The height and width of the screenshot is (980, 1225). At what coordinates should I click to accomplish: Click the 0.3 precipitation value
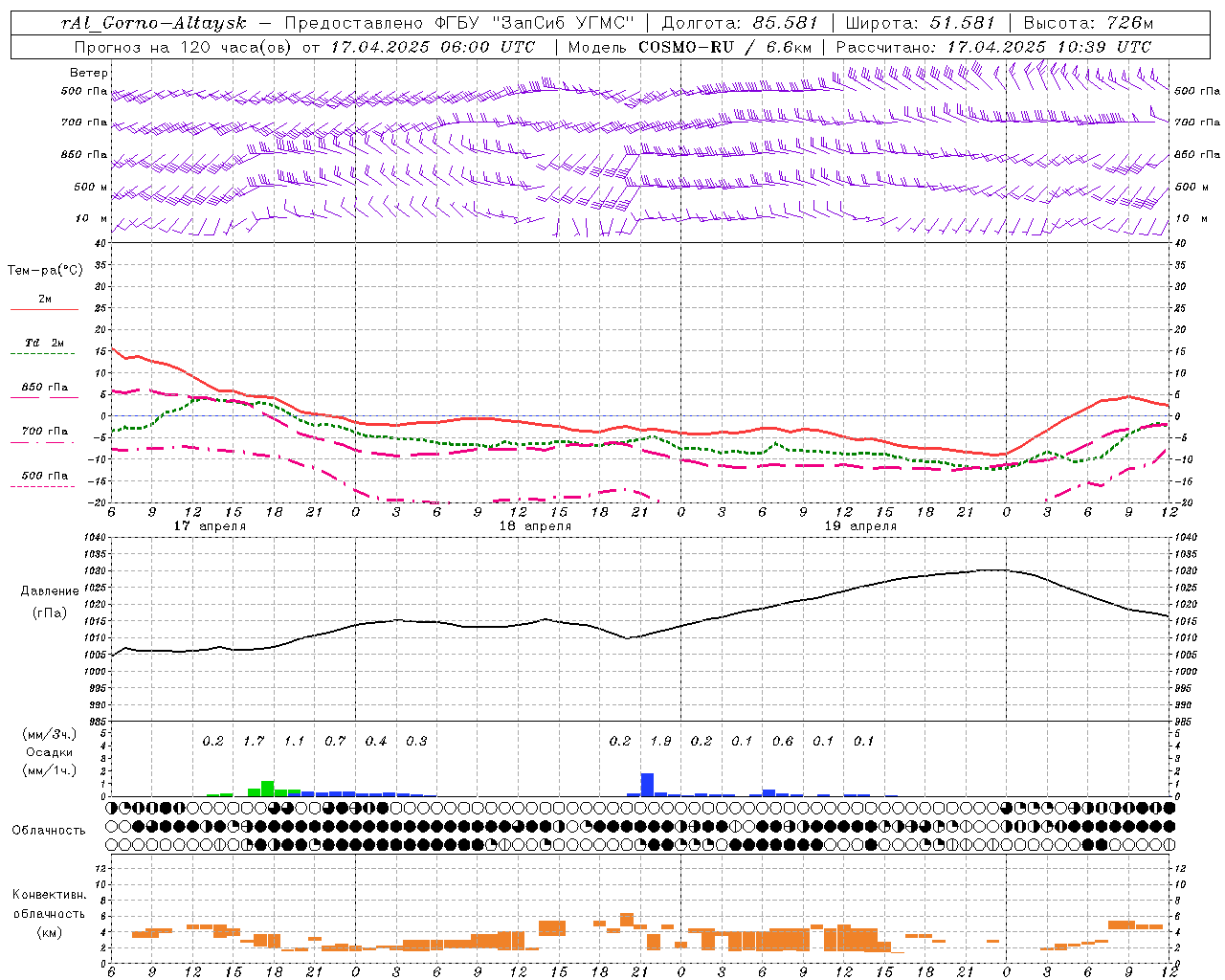tap(416, 741)
